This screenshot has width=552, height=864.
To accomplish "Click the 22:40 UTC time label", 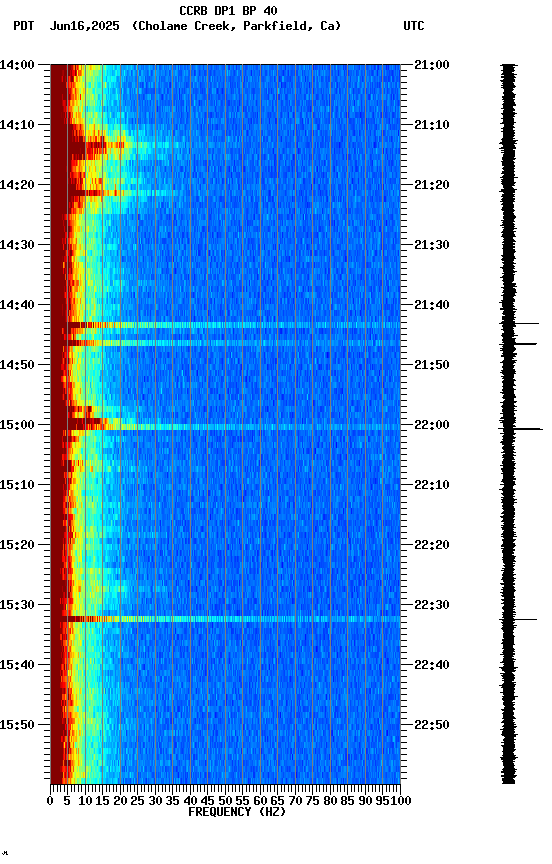I will tap(431, 665).
